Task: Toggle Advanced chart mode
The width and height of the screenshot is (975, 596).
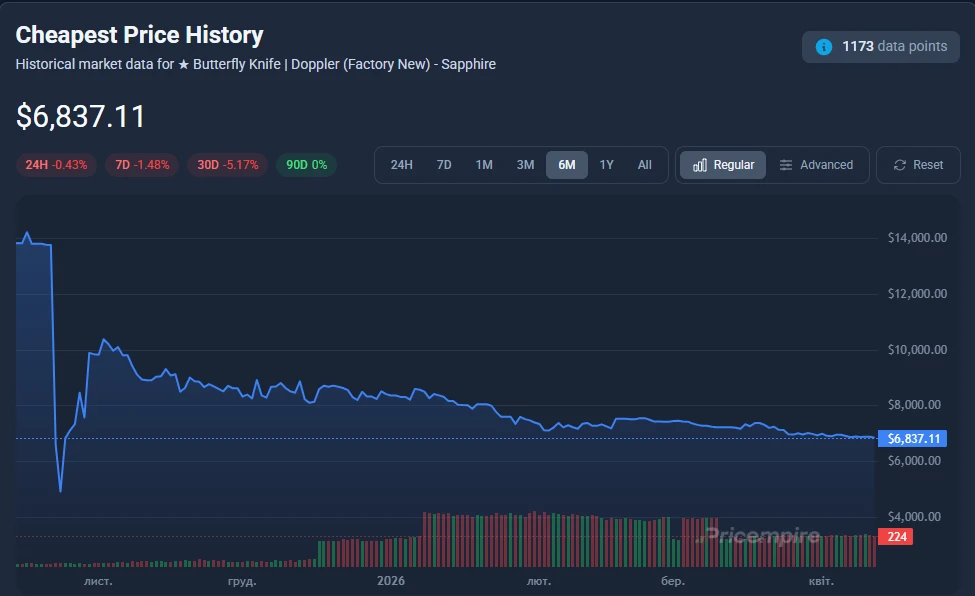Action: 816,165
